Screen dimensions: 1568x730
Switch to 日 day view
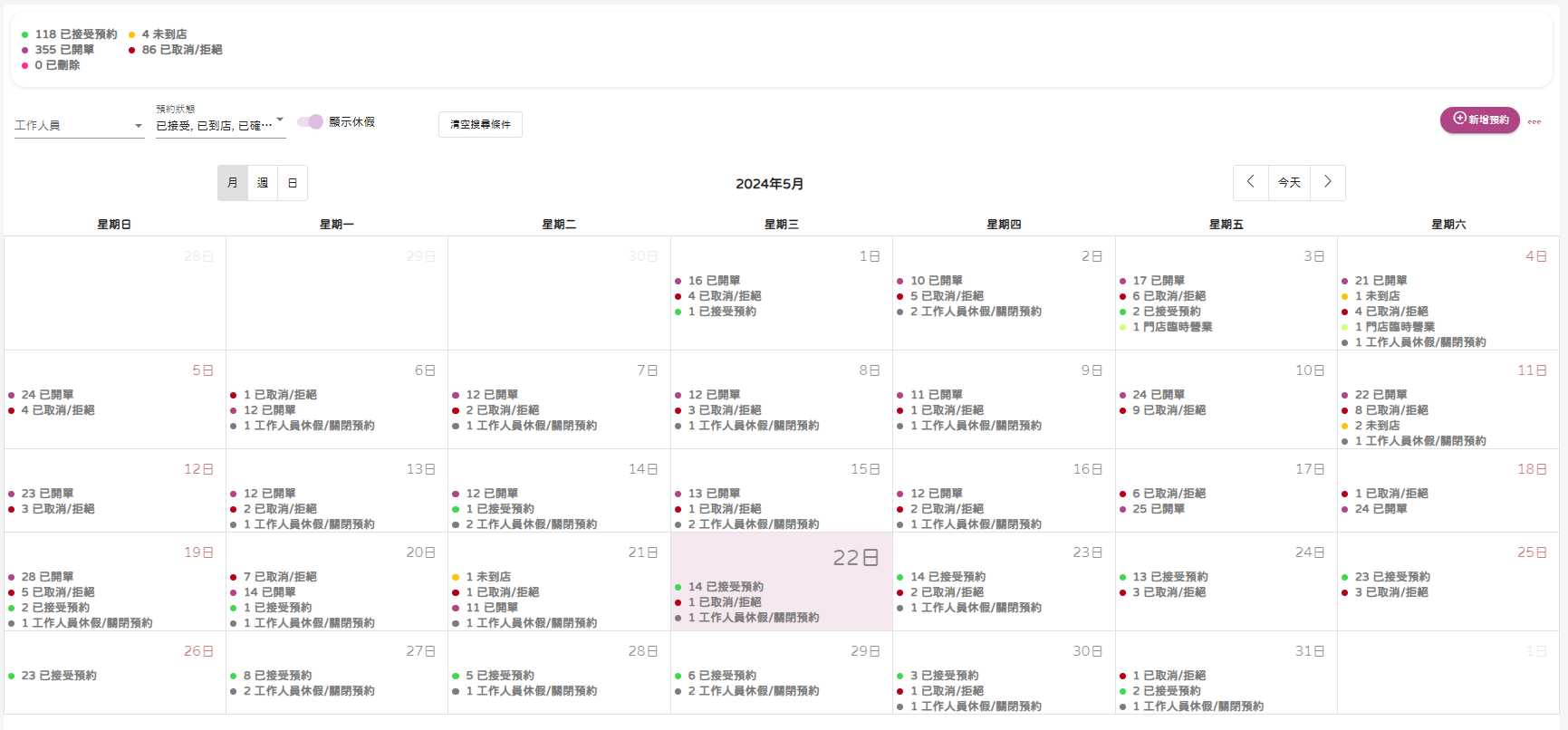tap(293, 183)
